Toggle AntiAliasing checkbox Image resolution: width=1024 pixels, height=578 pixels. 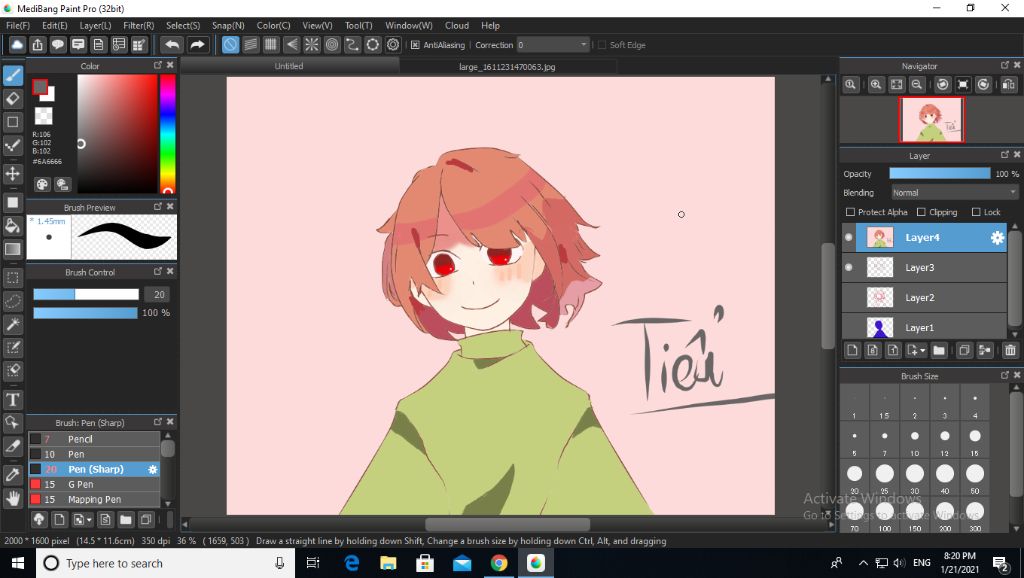coord(415,45)
